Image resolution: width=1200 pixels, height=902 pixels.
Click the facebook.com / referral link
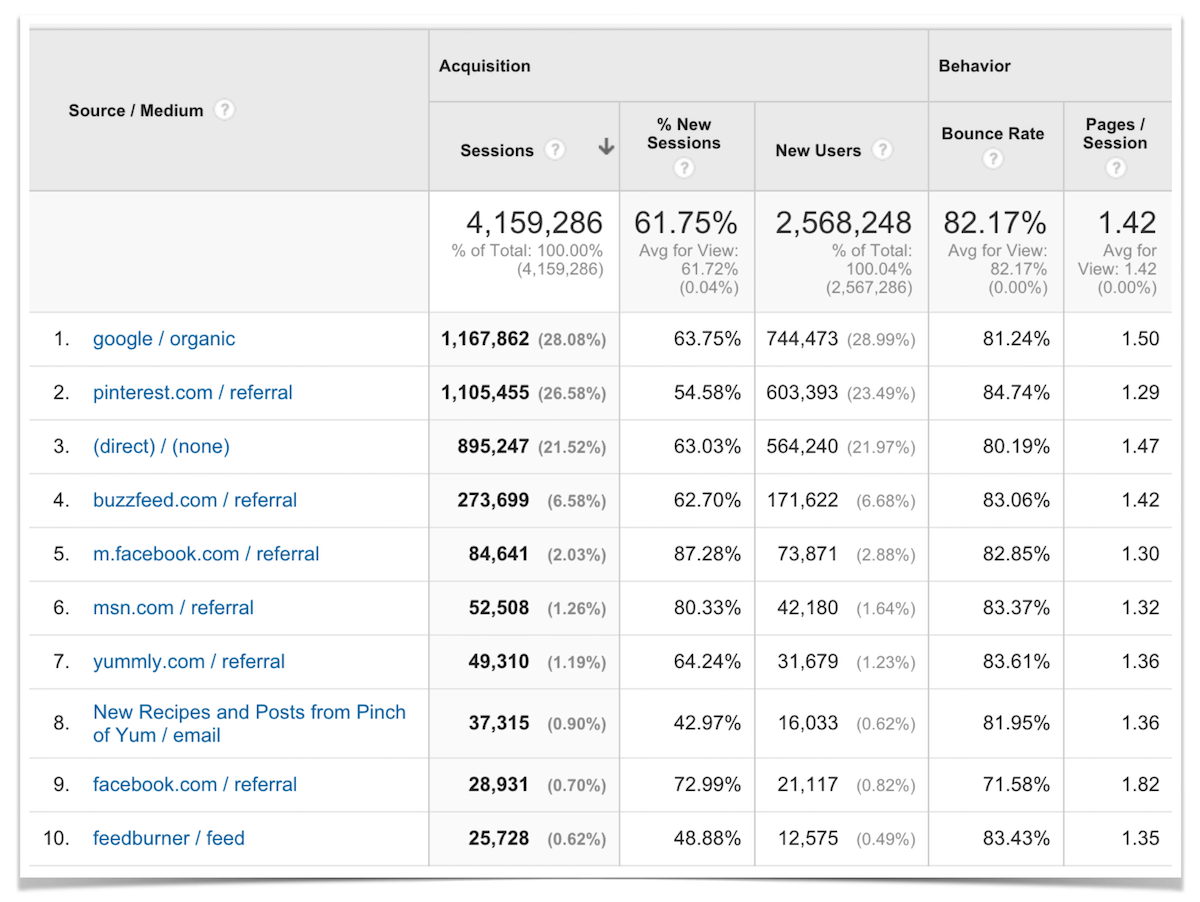[194, 784]
